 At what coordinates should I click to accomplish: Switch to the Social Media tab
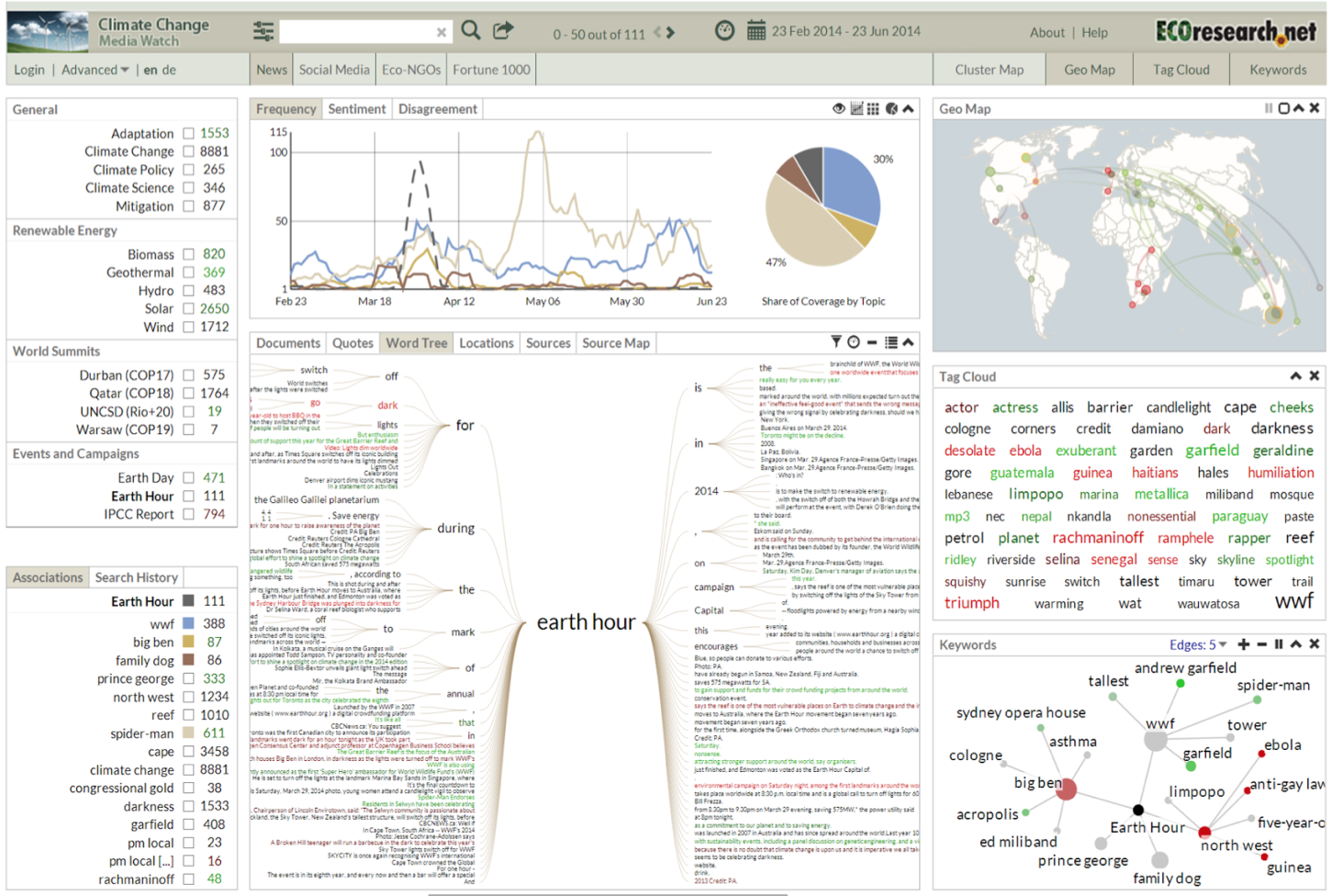tap(334, 70)
